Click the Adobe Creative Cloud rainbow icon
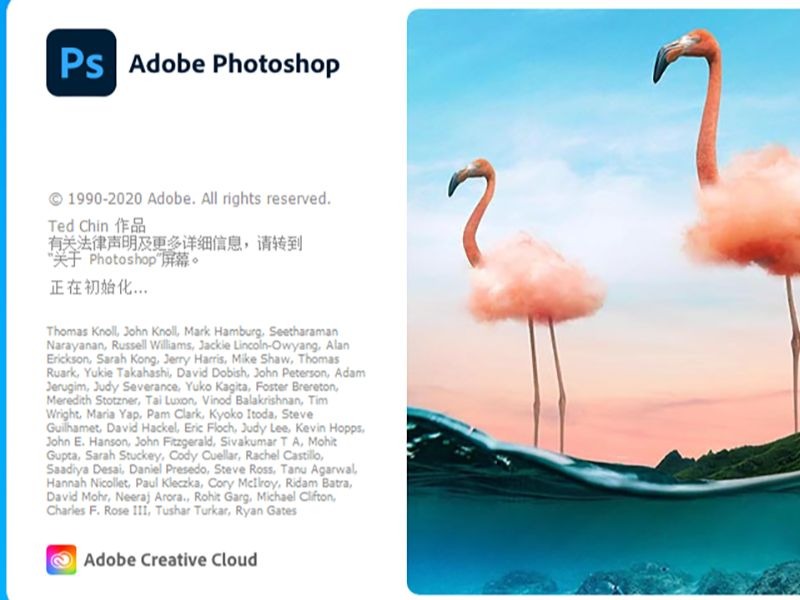The height and width of the screenshot is (600, 800). click(x=61, y=559)
